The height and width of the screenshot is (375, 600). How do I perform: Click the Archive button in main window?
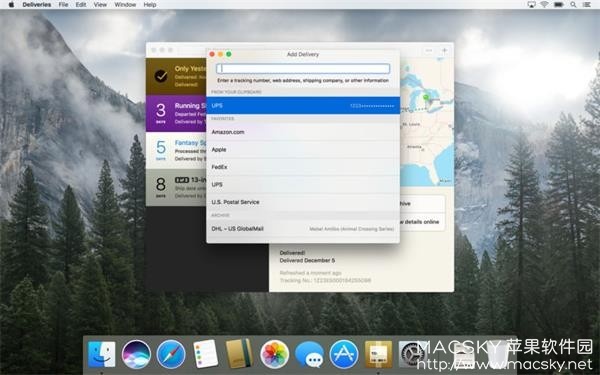click(422, 204)
